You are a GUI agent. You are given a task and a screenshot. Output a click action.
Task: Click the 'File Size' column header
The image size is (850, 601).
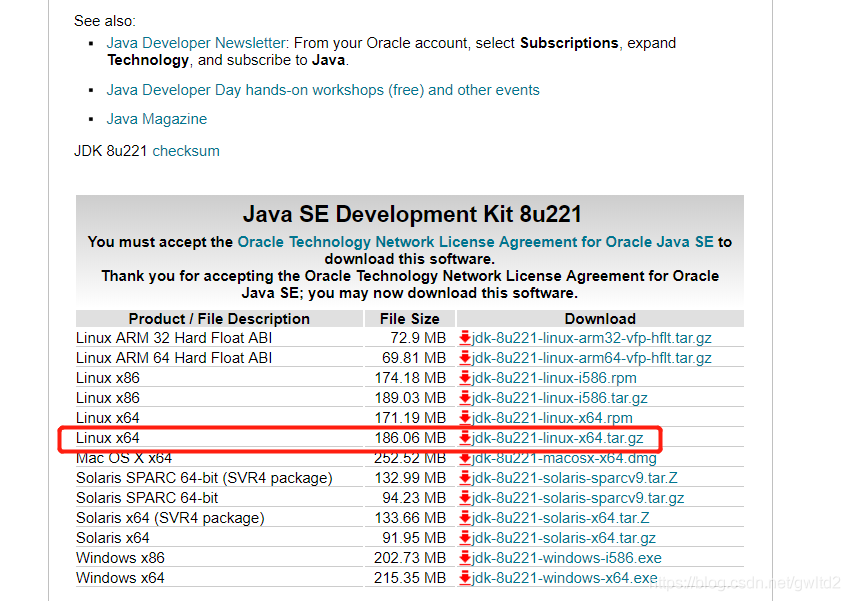coord(410,319)
